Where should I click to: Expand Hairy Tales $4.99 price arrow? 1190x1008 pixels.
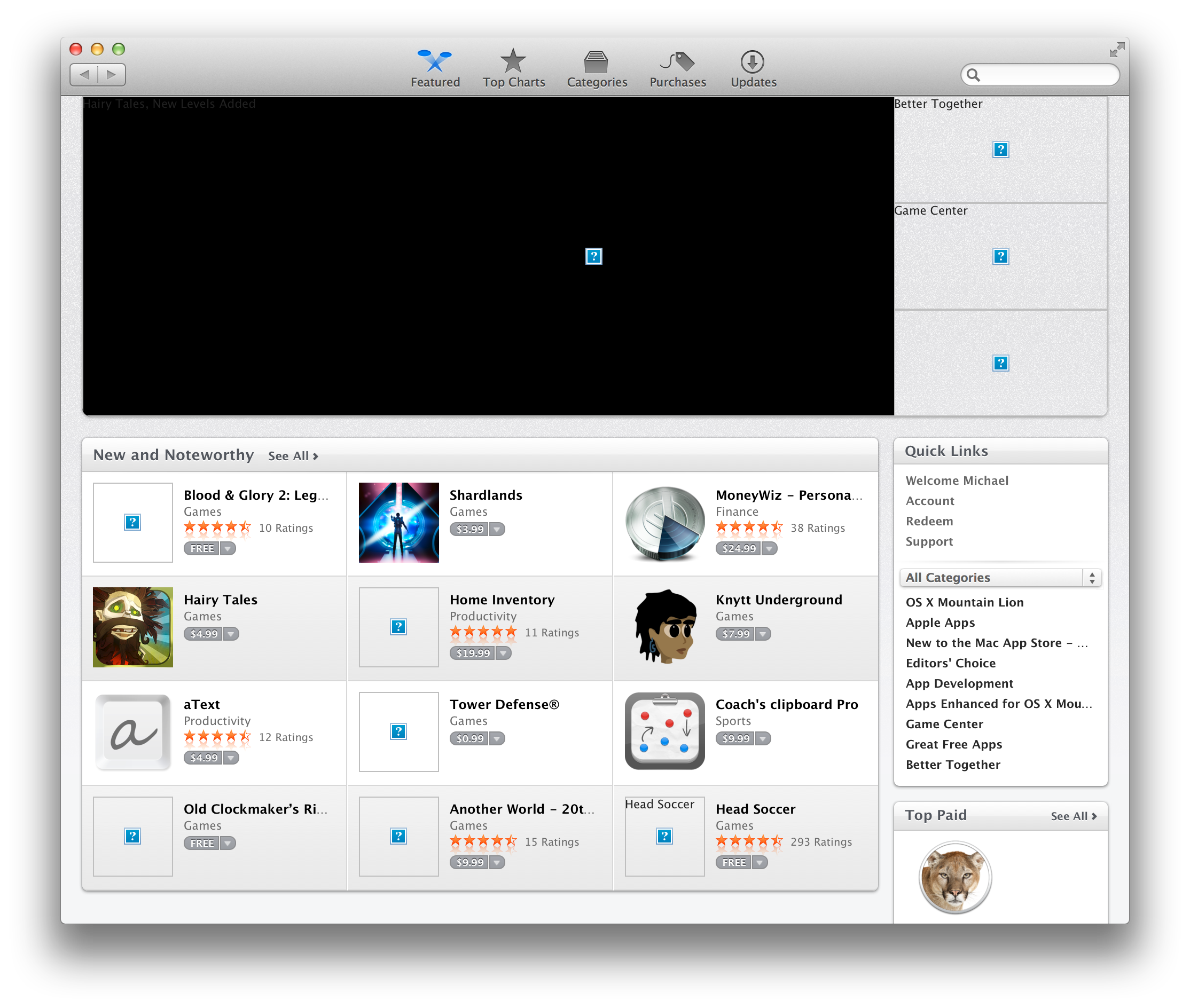tap(231, 634)
